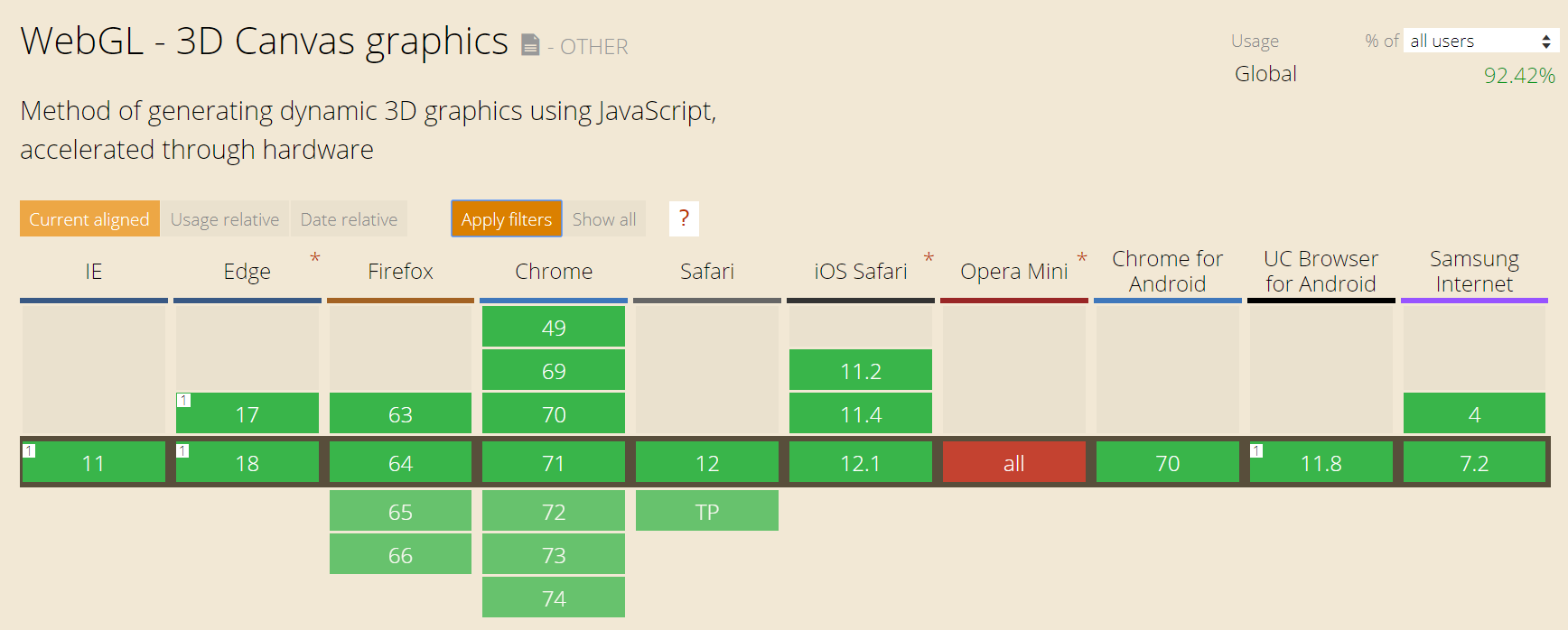Select the Edge 18 version cell
Viewport: 1568px width, 630px height.
(247, 462)
